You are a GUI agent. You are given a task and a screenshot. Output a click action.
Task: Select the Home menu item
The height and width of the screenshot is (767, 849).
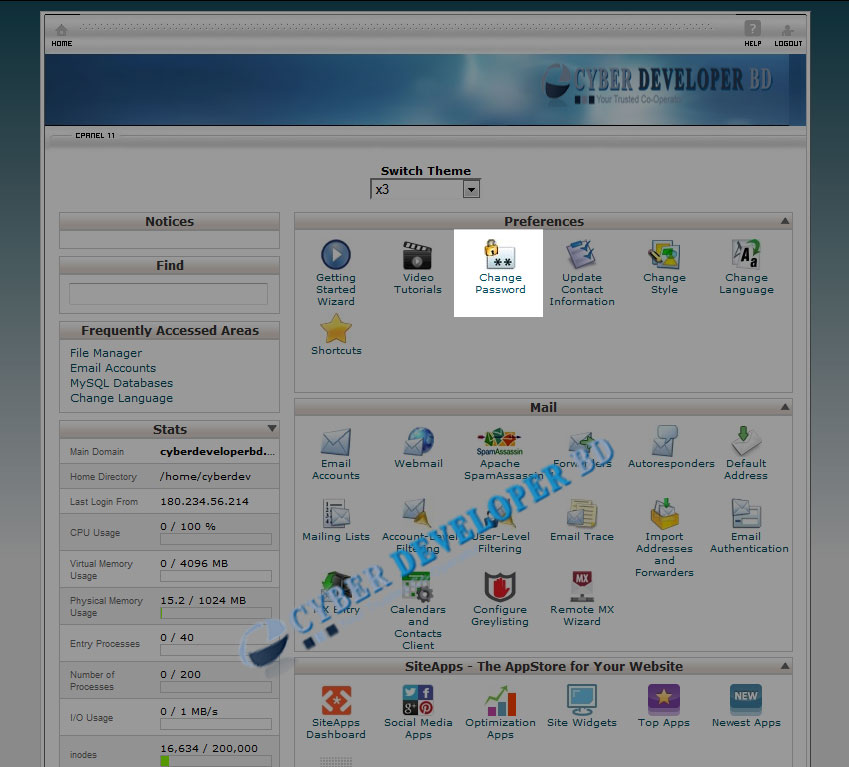61,35
